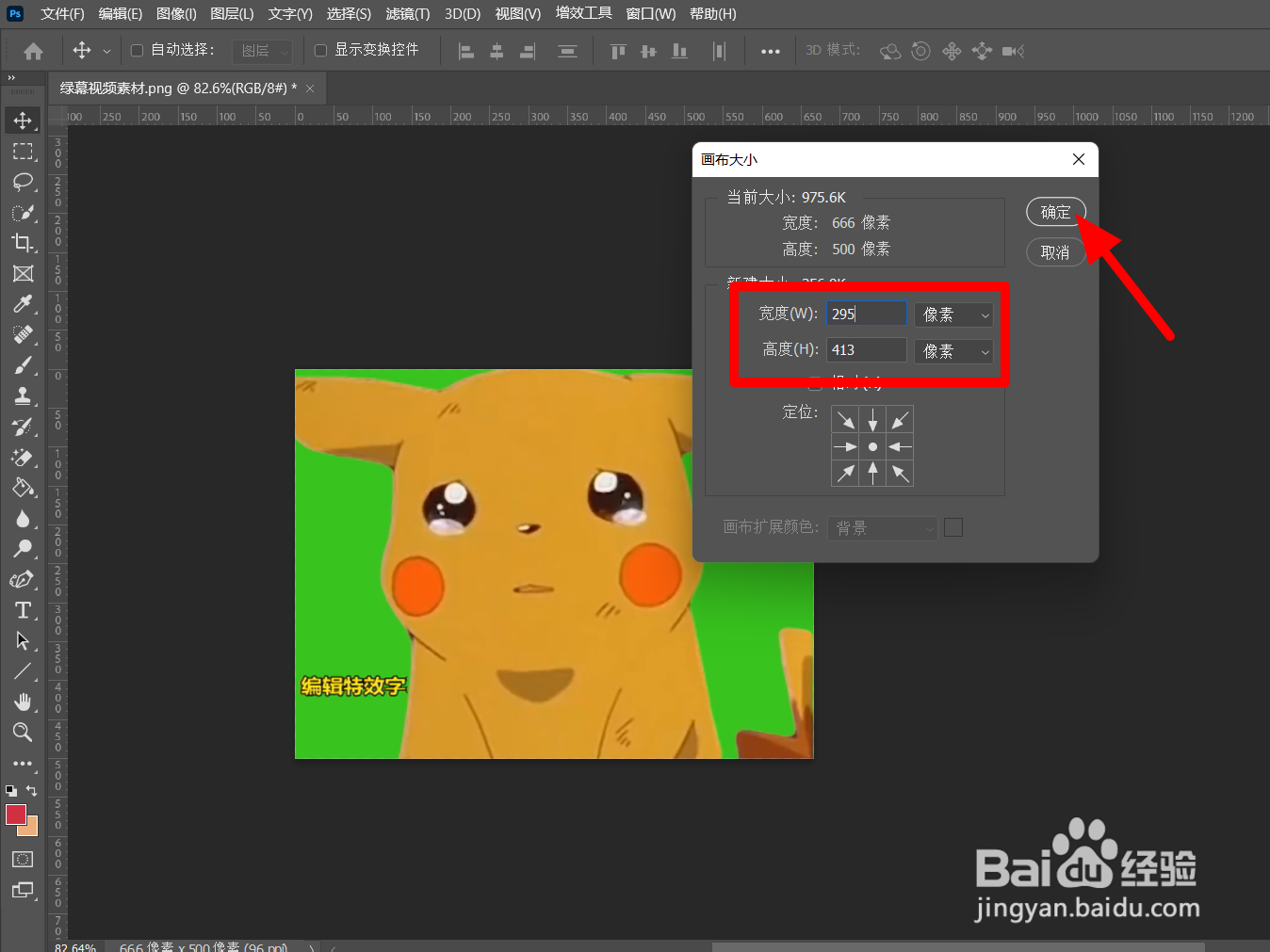This screenshot has width=1270, height=952.
Task: Click the 高度(H) input field
Action: coord(867,350)
